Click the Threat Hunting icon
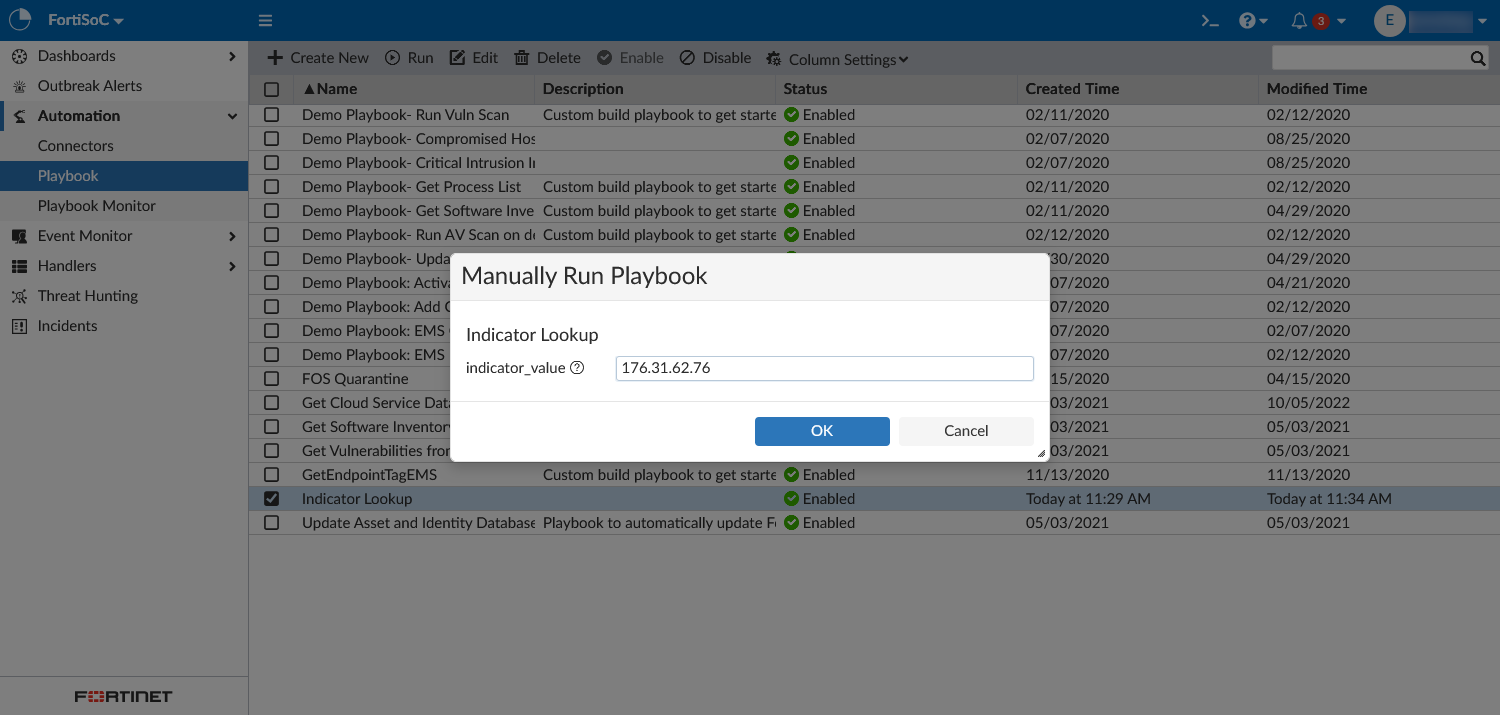 point(19,296)
